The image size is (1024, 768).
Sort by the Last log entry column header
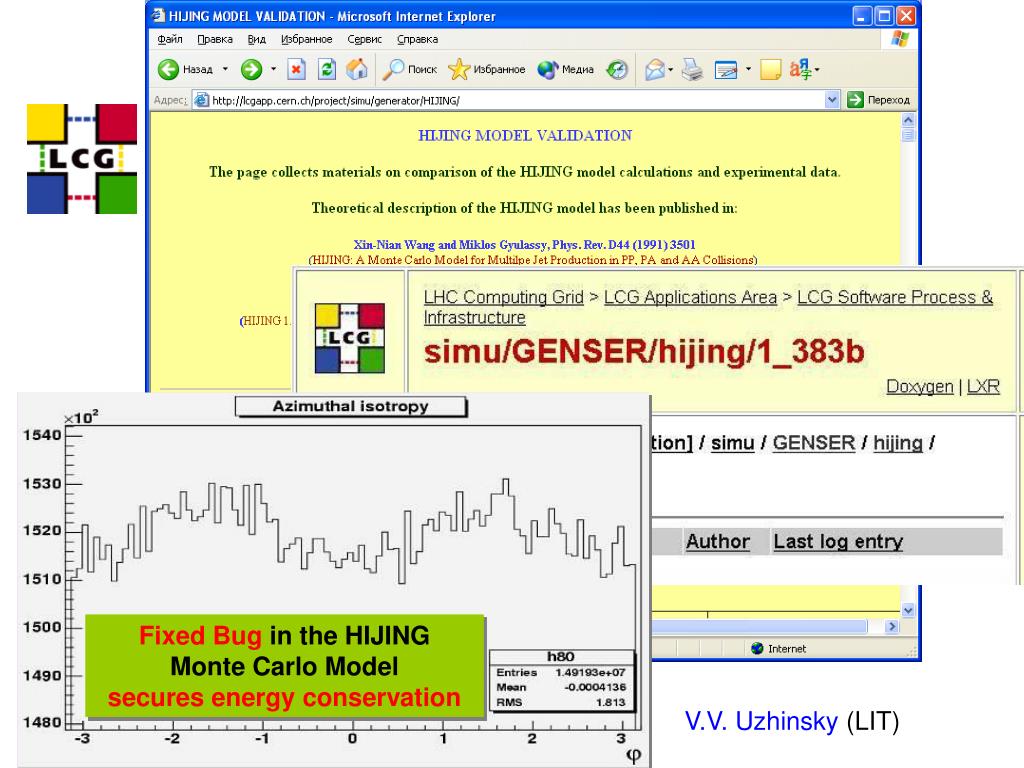(x=838, y=541)
